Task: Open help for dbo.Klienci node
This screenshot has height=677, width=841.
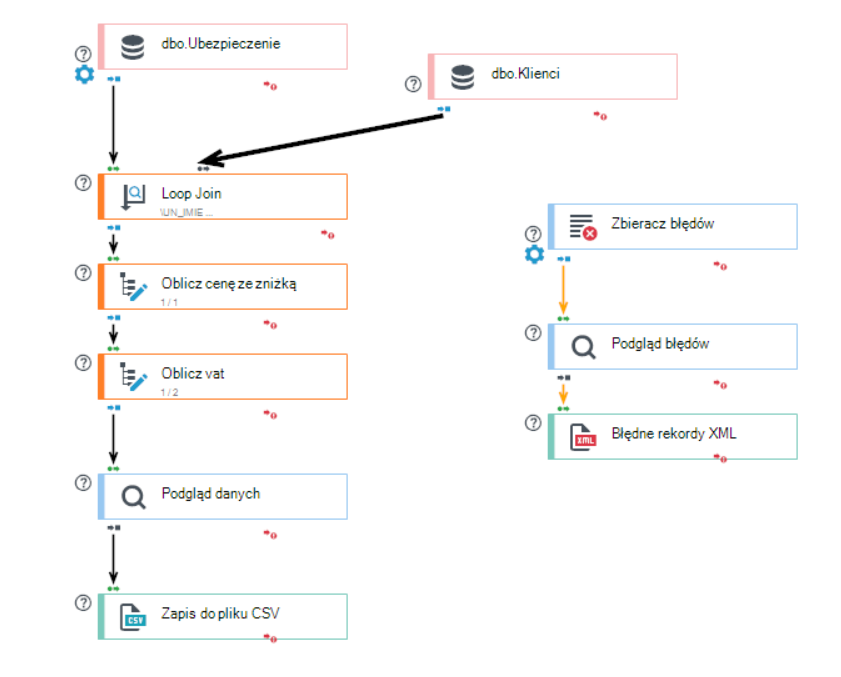Action: pos(413,84)
